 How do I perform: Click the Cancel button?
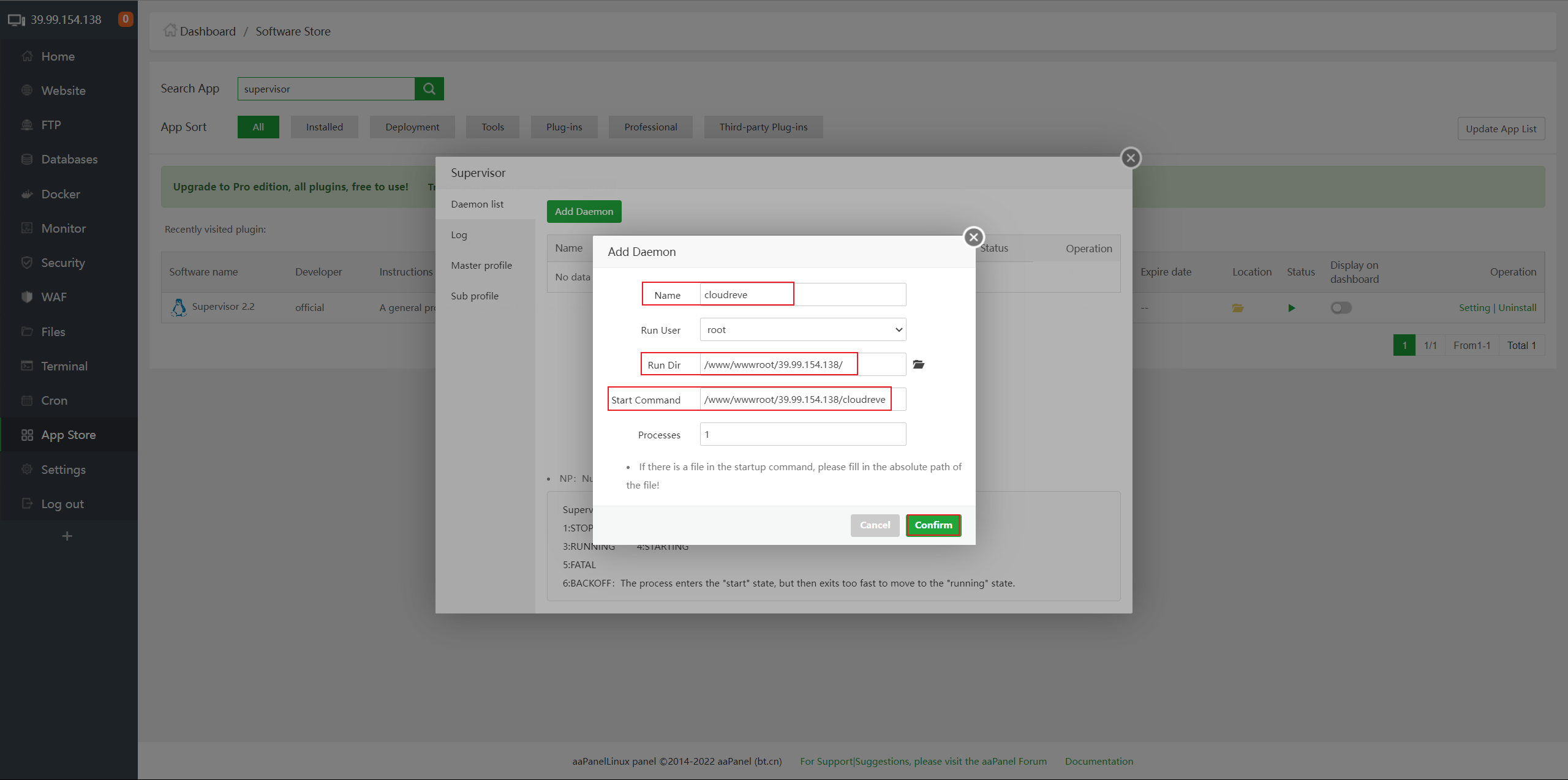pos(875,525)
